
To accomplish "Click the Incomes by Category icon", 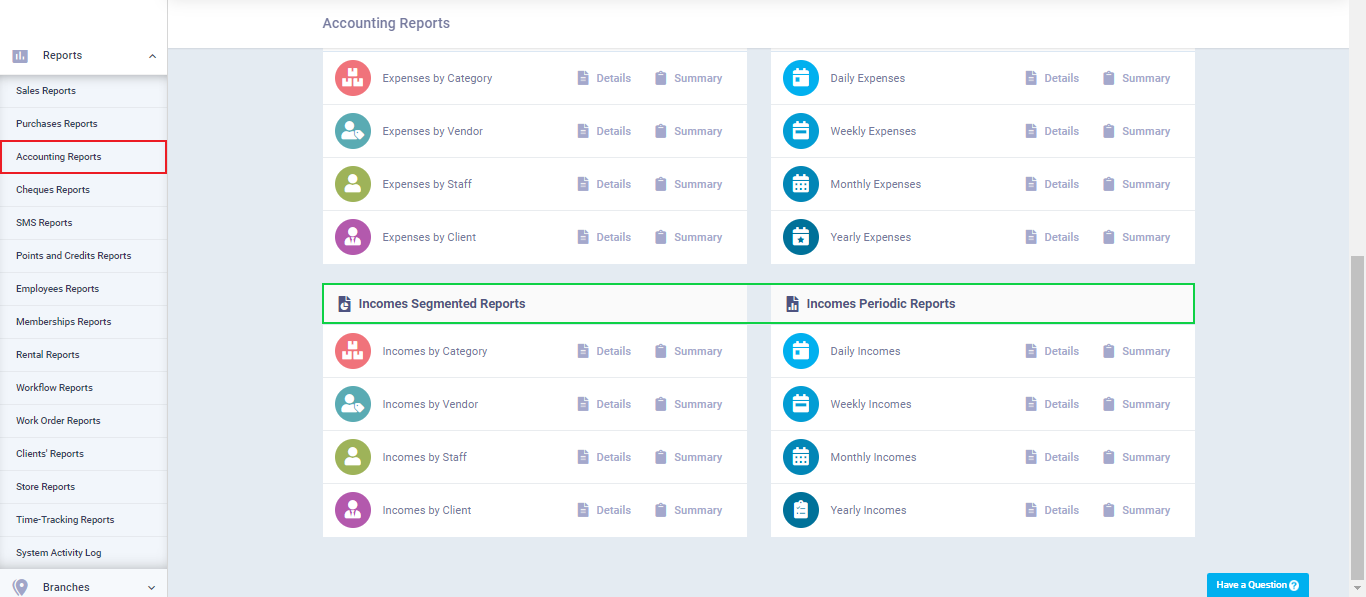I will [x=352, y=351].
